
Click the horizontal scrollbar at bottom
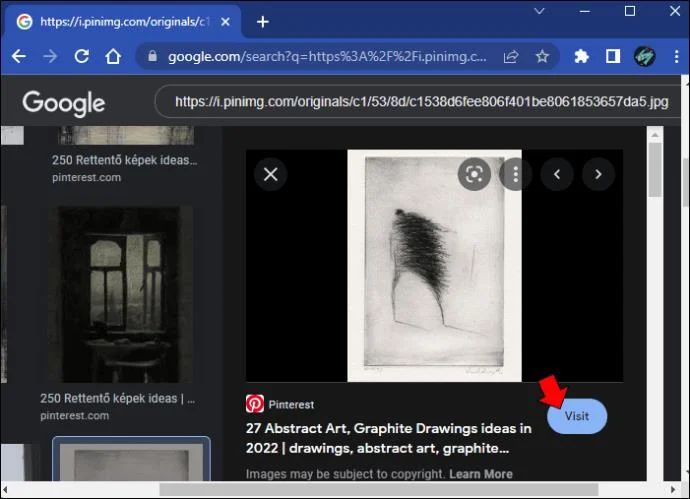tap(378, 489)
